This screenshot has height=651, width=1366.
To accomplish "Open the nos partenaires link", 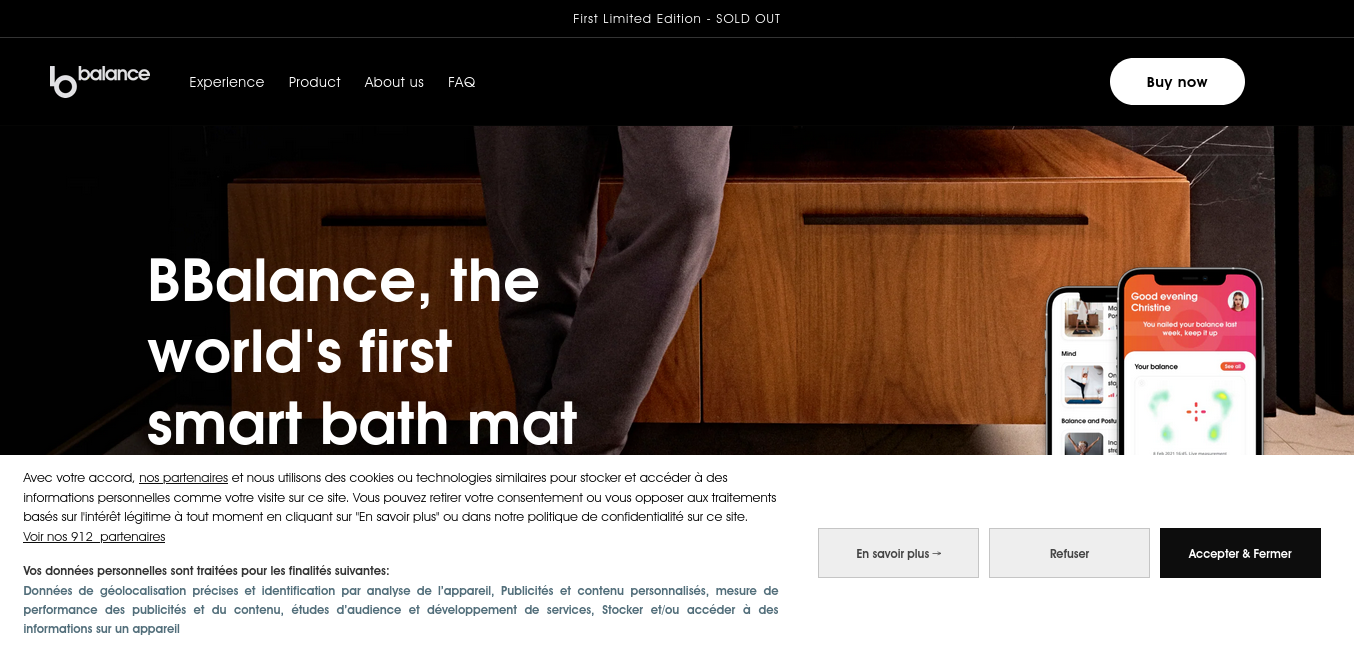I will click(x=183, y=478).
